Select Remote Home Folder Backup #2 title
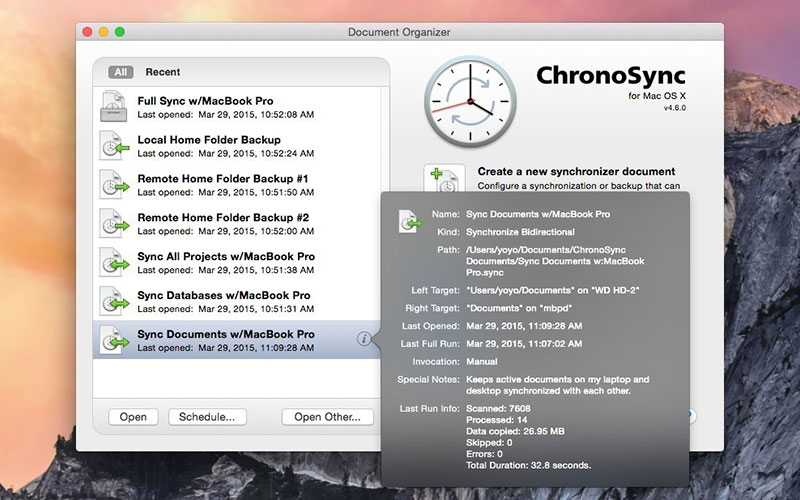Viewport: 800px width, 500px height. pyautogui.click(x=223, y=217)
